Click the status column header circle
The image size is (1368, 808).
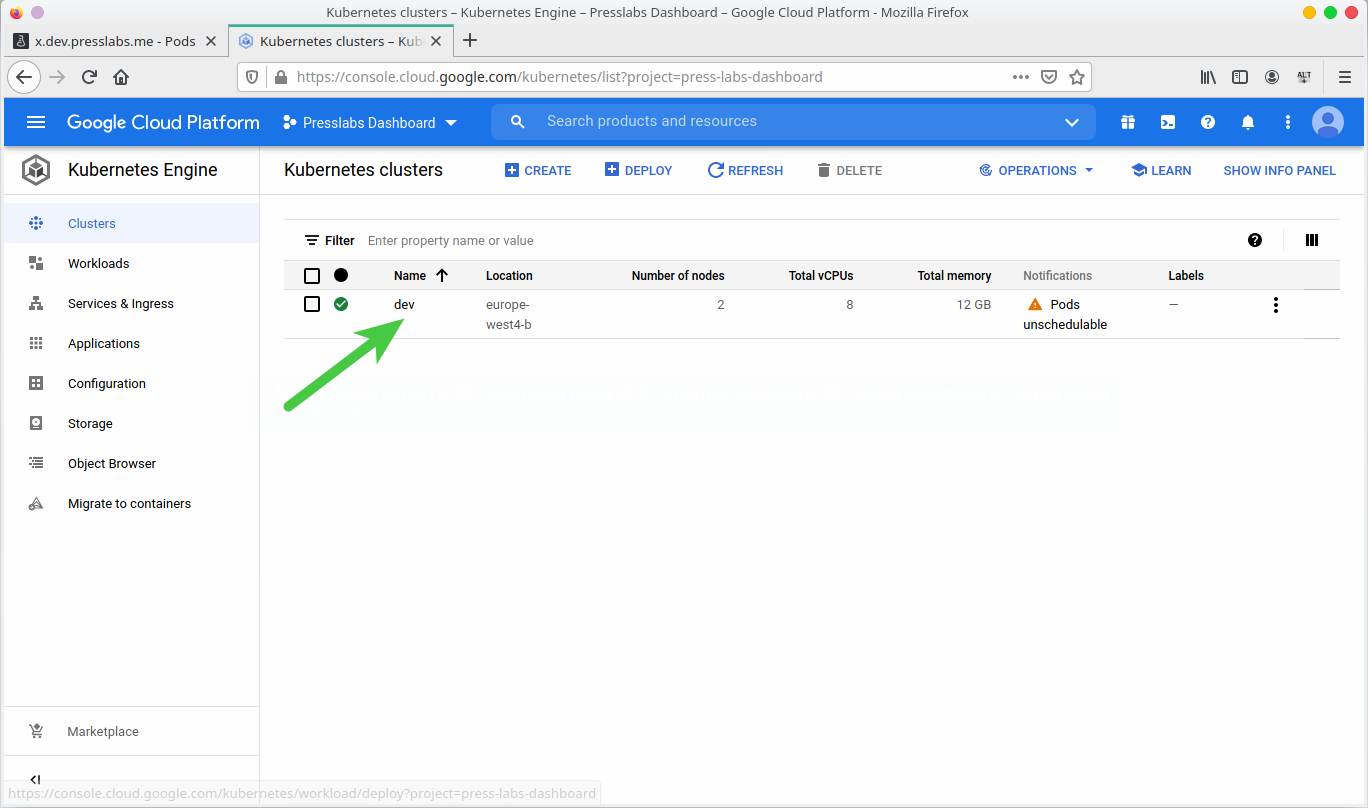pos(341,275)
